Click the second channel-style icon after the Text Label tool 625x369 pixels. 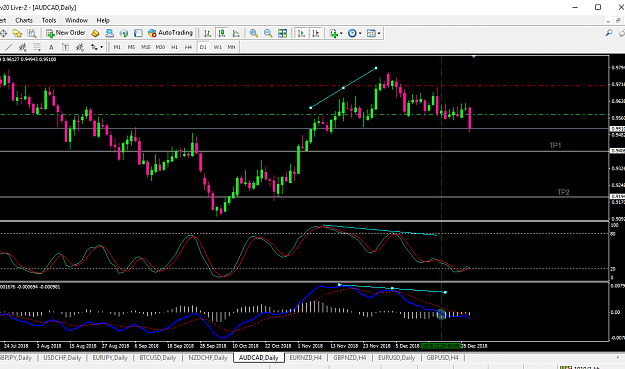click(x=80, y=47)
